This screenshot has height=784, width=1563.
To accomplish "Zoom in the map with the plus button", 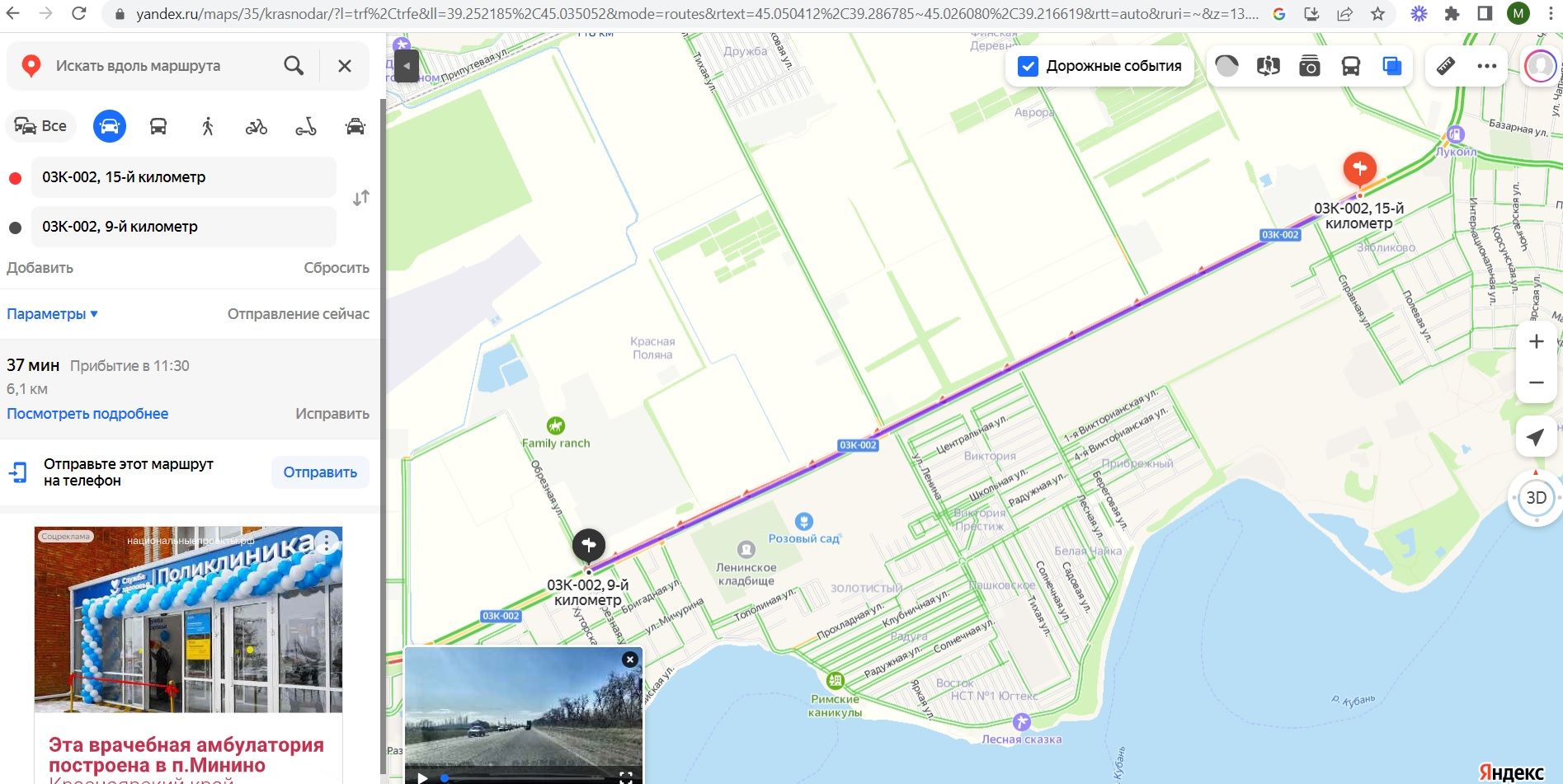I will (1536, 341).
